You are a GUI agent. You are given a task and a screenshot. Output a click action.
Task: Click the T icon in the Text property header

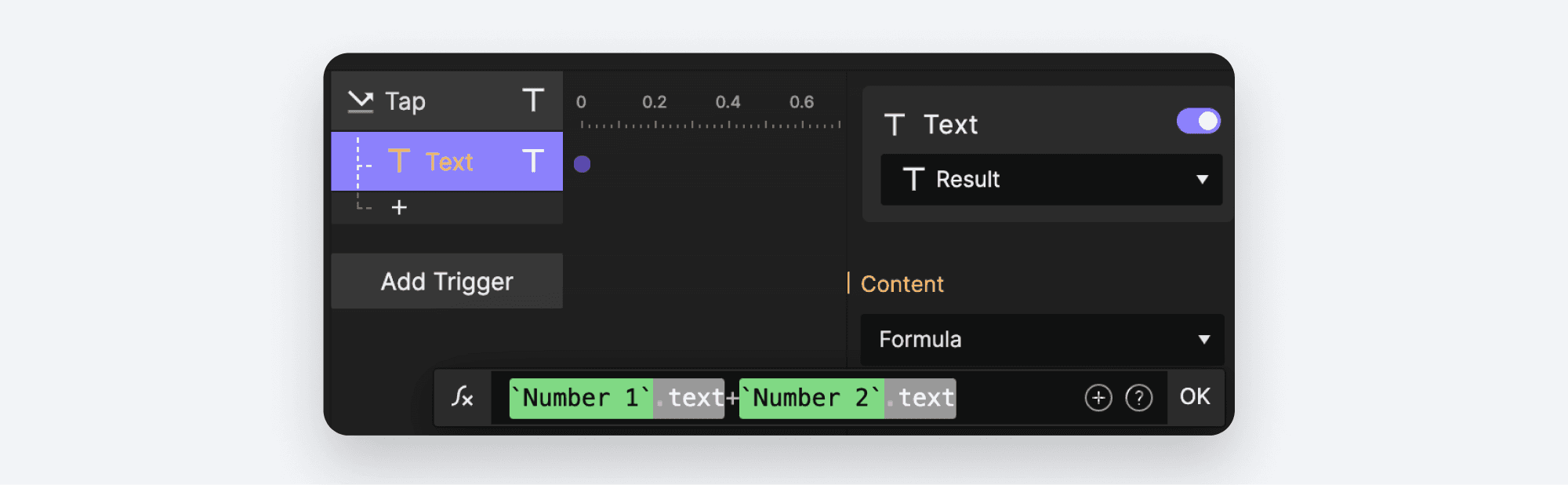(x=895, y=123)
